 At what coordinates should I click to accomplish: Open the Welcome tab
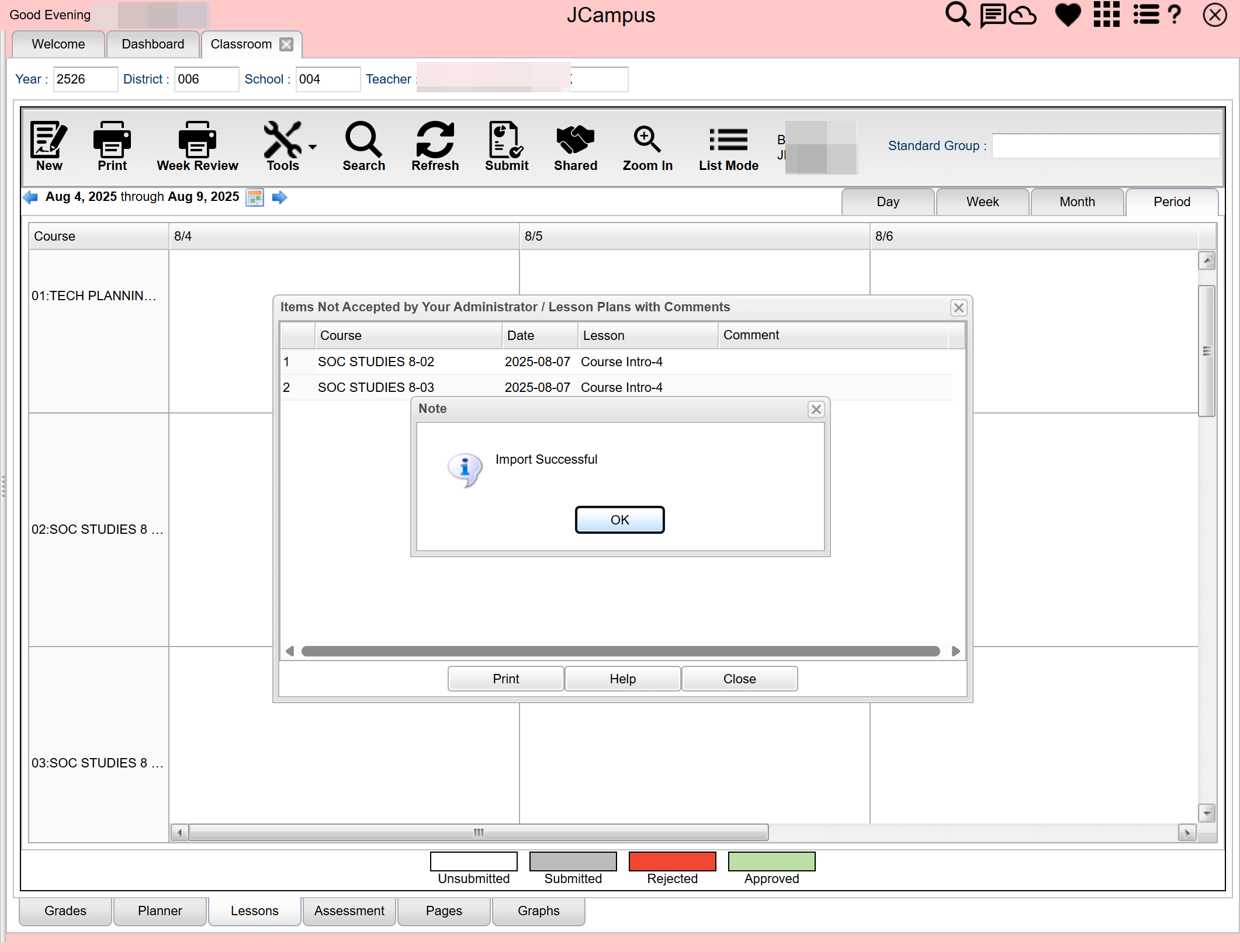[x=58, y=44]
